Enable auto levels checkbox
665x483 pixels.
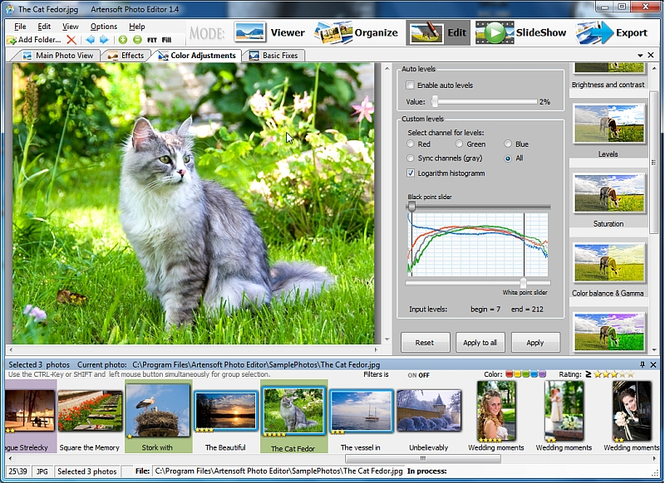(410, 85)
